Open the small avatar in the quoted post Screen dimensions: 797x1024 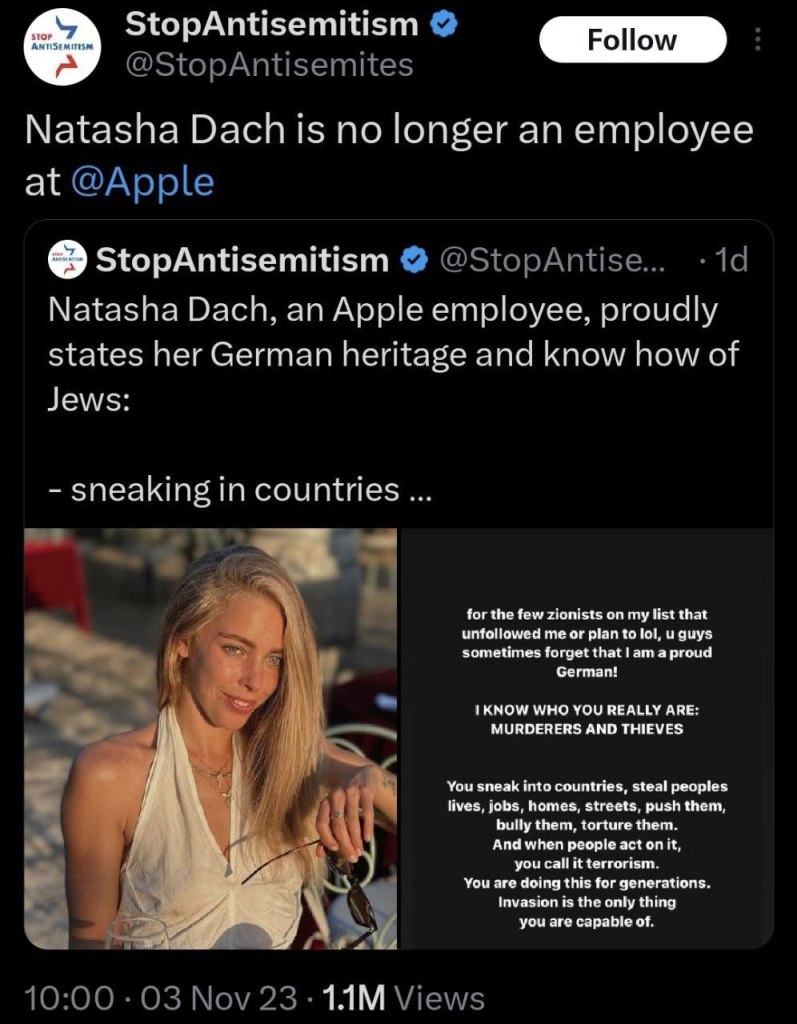pos(66,260)
